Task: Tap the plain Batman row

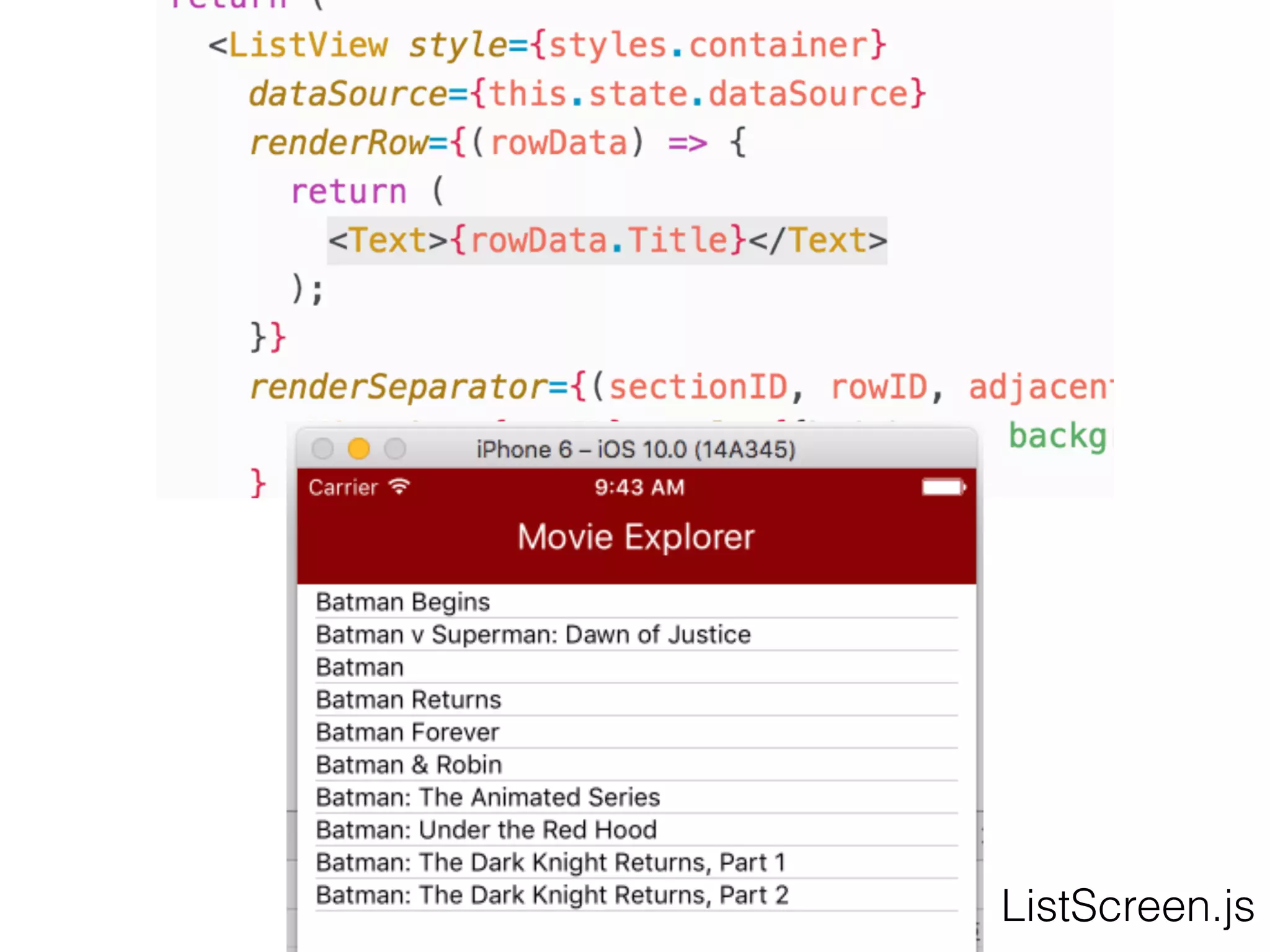Action: (x=360, y=668)
